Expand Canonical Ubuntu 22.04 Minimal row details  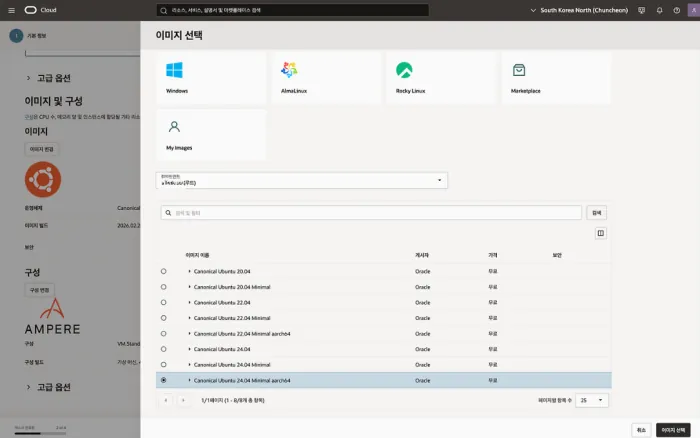pyautogui.click(x=189, y=318)
